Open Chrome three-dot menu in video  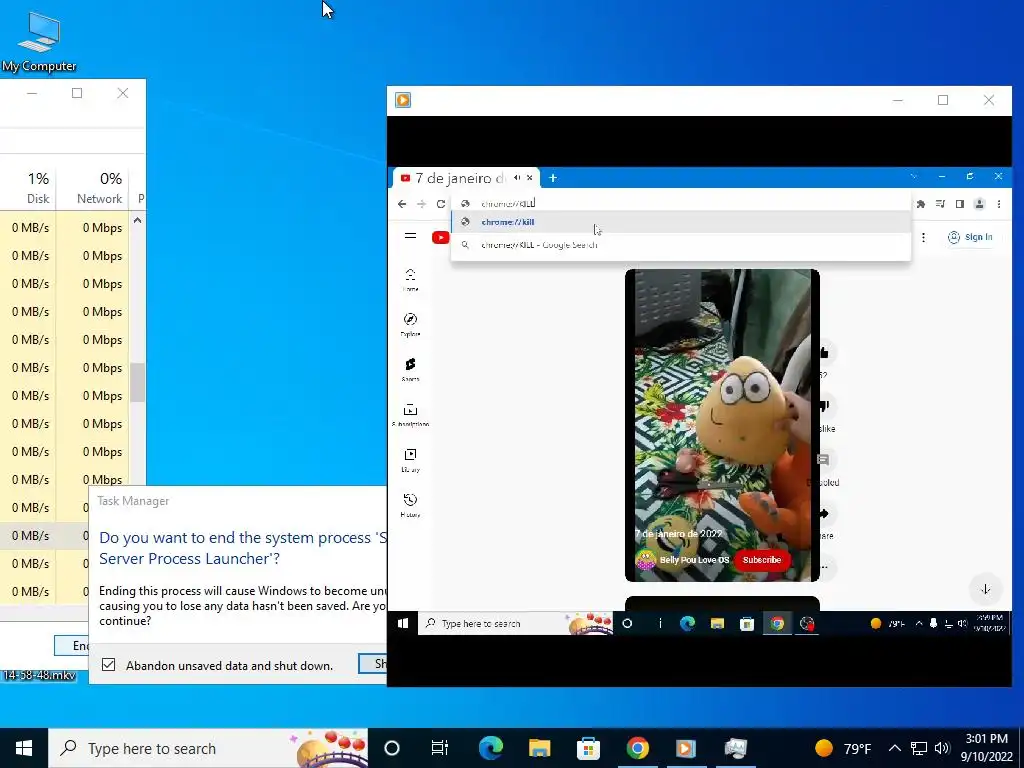pos(999,204)
